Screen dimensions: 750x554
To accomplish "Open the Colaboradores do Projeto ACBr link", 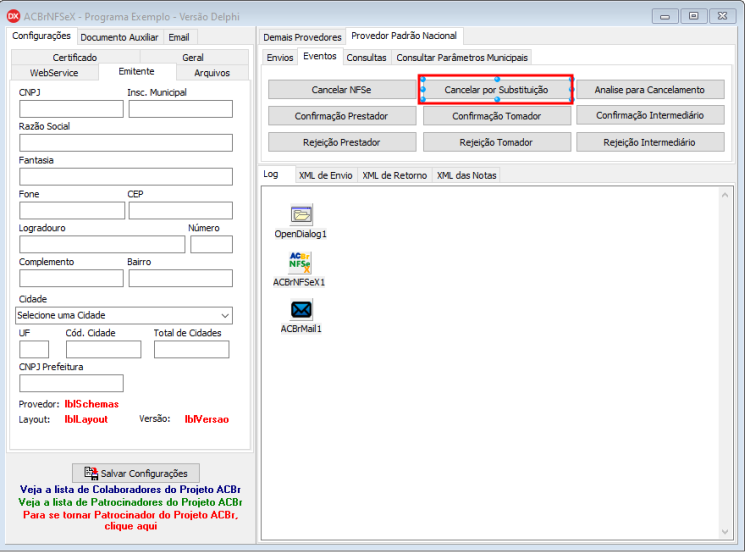I will (130, 489).
